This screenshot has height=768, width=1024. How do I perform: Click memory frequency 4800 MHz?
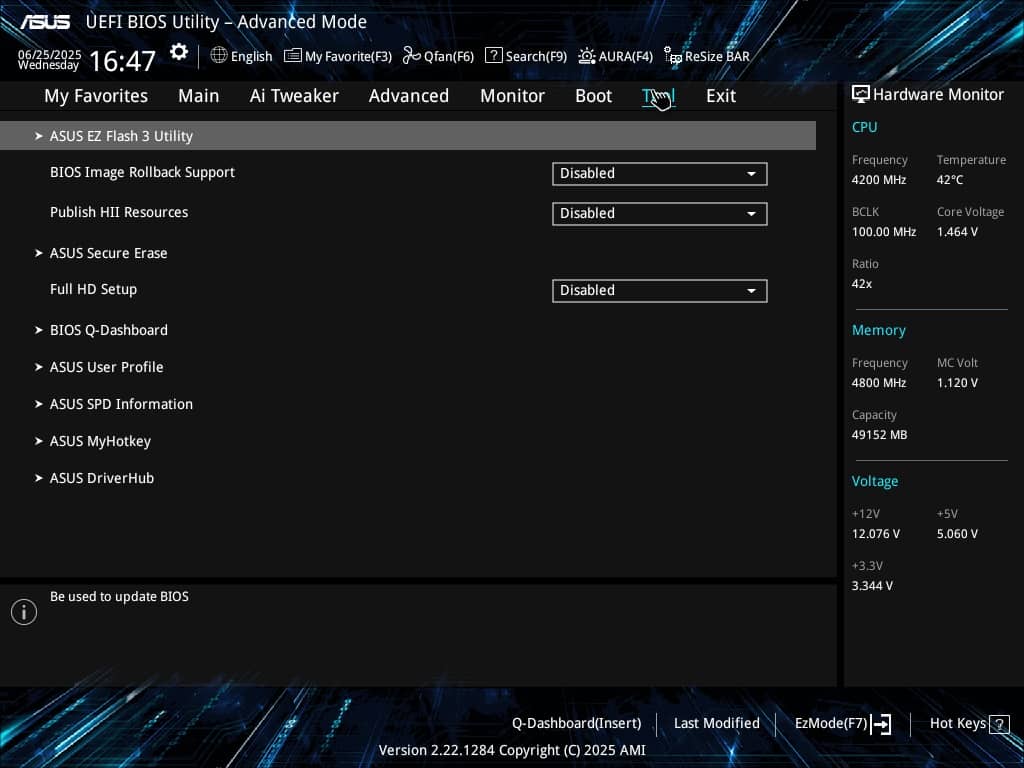click(x=878, y=383)
